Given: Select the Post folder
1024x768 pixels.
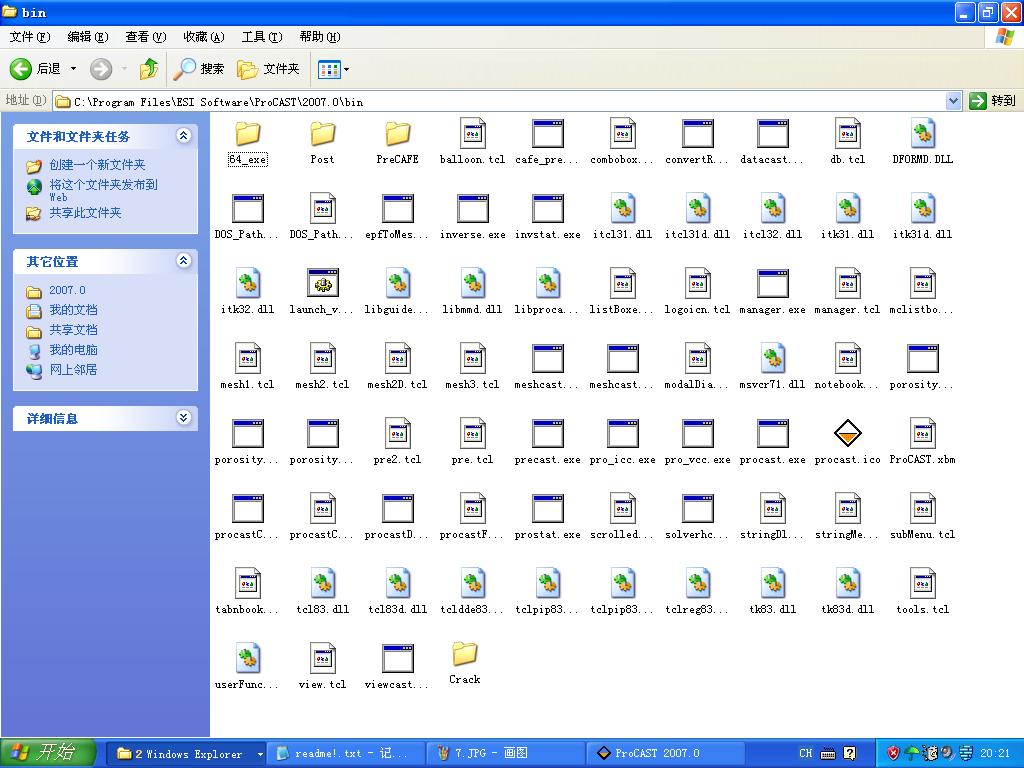Looking at the screenshot, I should (x=322, y=143).
